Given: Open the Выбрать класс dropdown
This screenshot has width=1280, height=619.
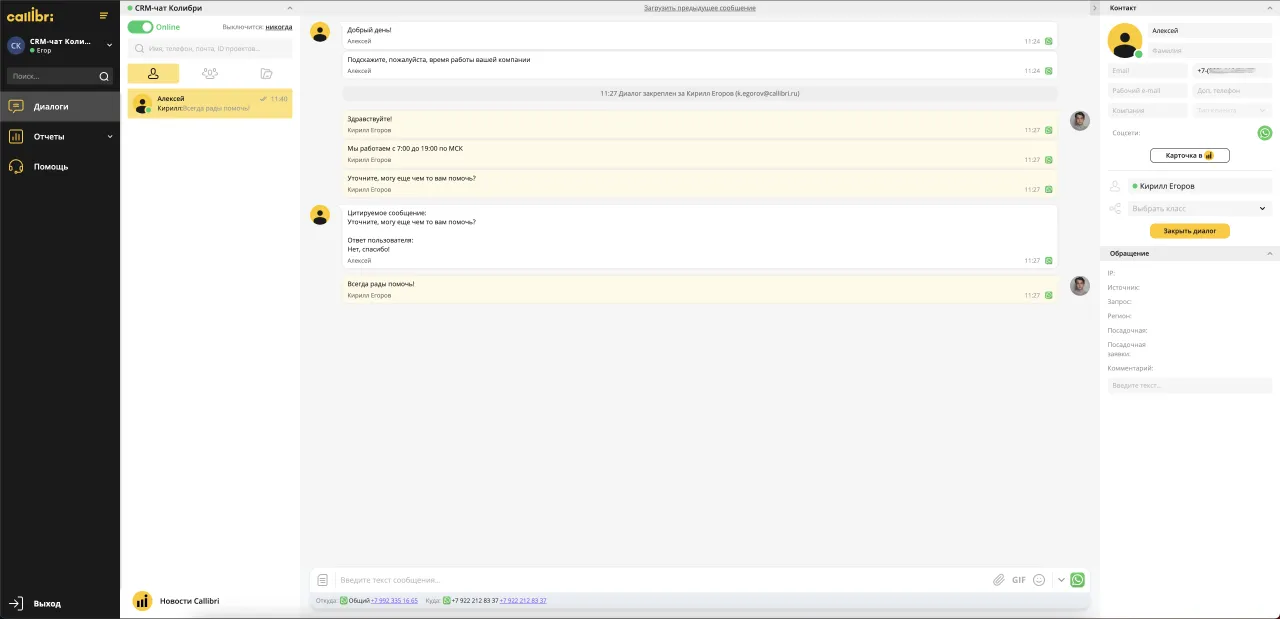Looking at the screenshot, I should click(1198, 209).
